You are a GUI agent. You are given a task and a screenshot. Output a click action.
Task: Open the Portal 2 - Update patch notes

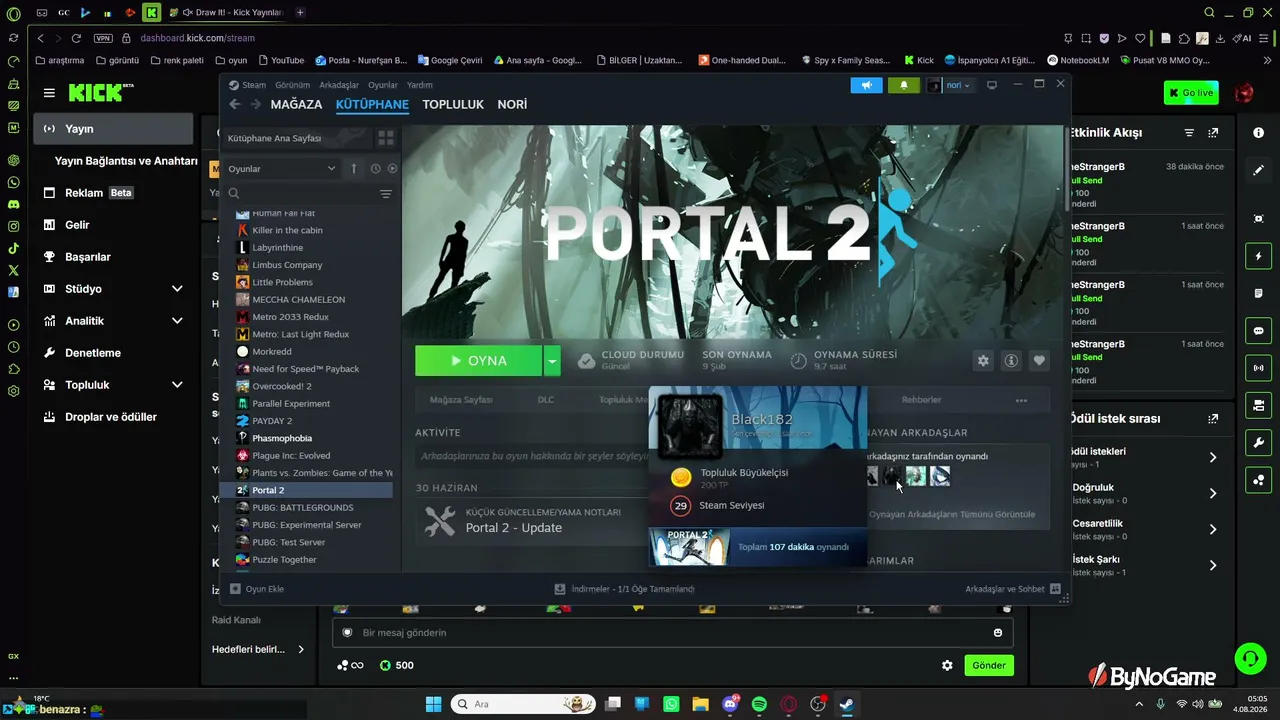[514, 528]
